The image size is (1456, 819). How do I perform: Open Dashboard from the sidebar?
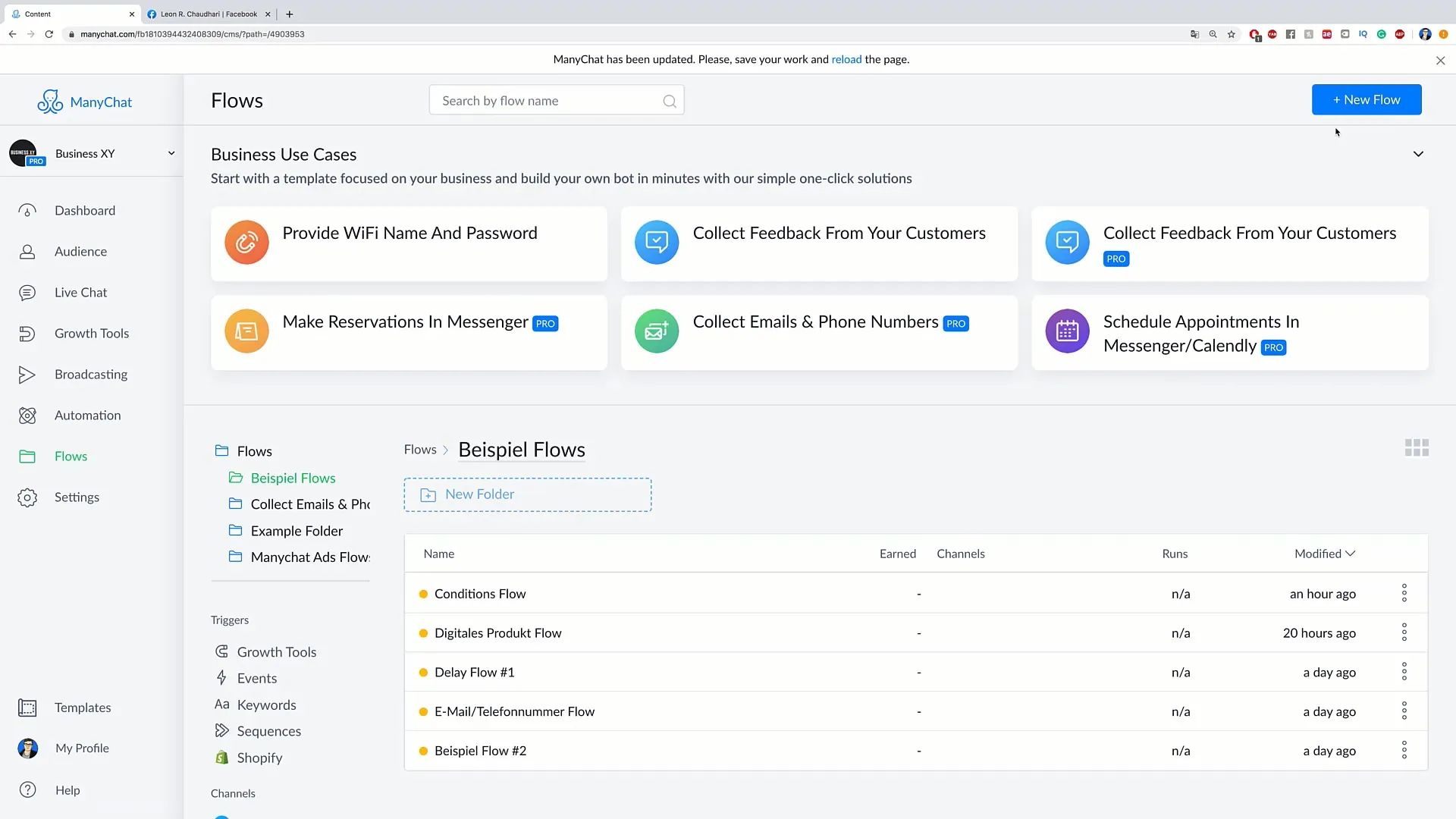(85, 211)
